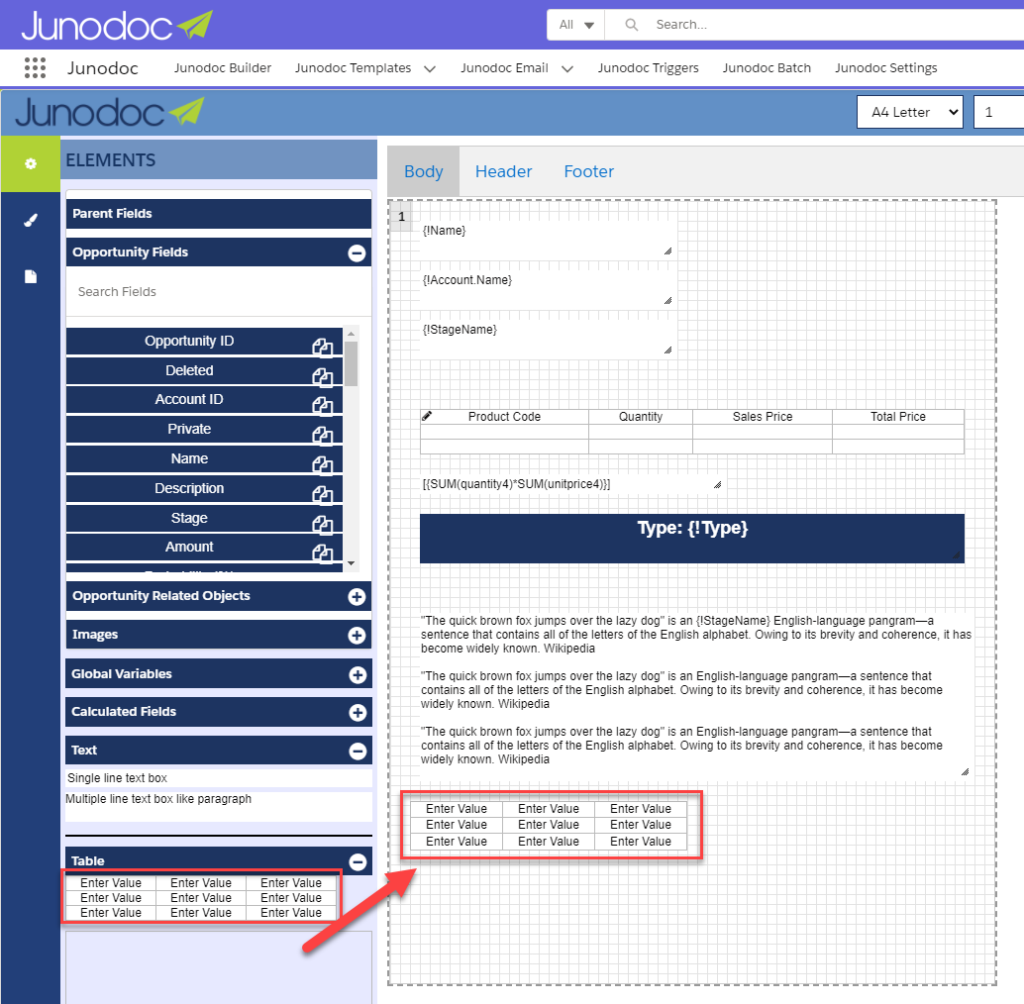The height and width of the screenshot is (1004, 1024).
Task: Select the Description field button
Action: [x=204, y=489]
